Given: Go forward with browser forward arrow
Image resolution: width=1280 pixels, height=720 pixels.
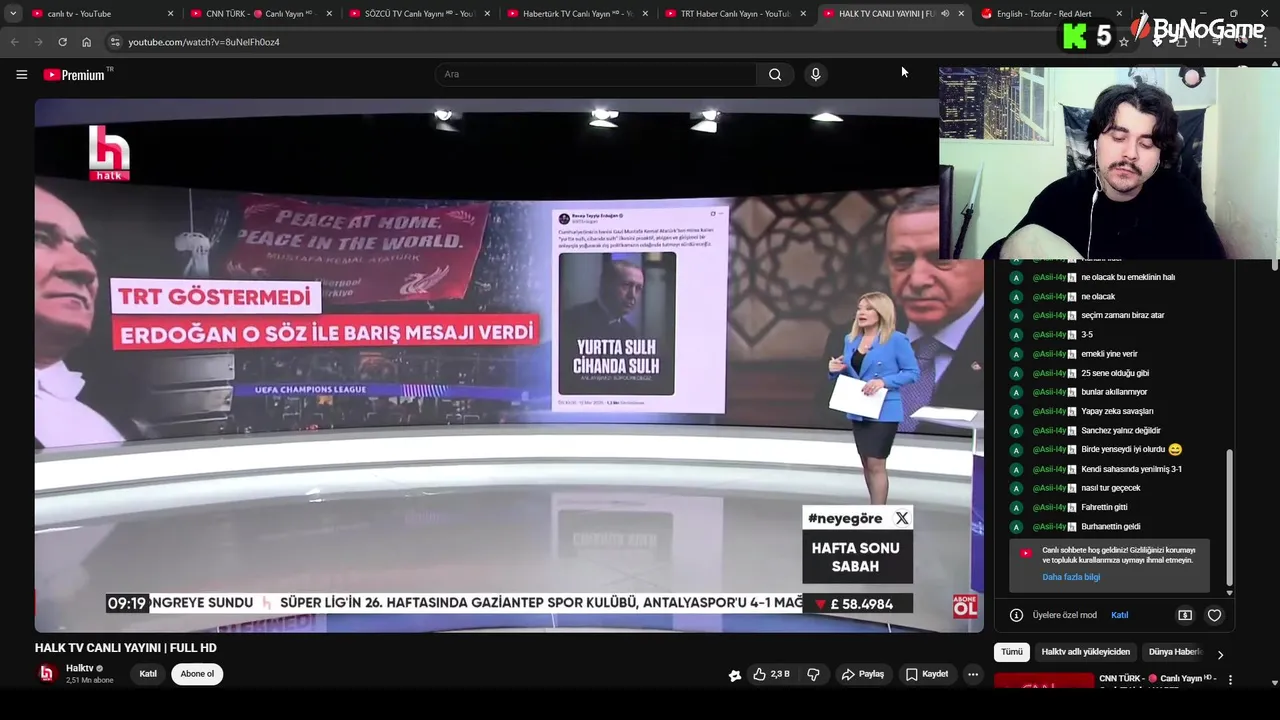Looking at the screenshot, I should point(38,42).
